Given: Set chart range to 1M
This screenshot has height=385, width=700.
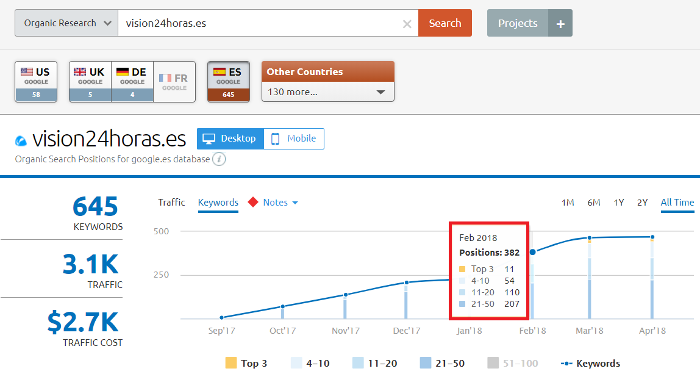Looking at the screenshot, I should click(567, 203).
